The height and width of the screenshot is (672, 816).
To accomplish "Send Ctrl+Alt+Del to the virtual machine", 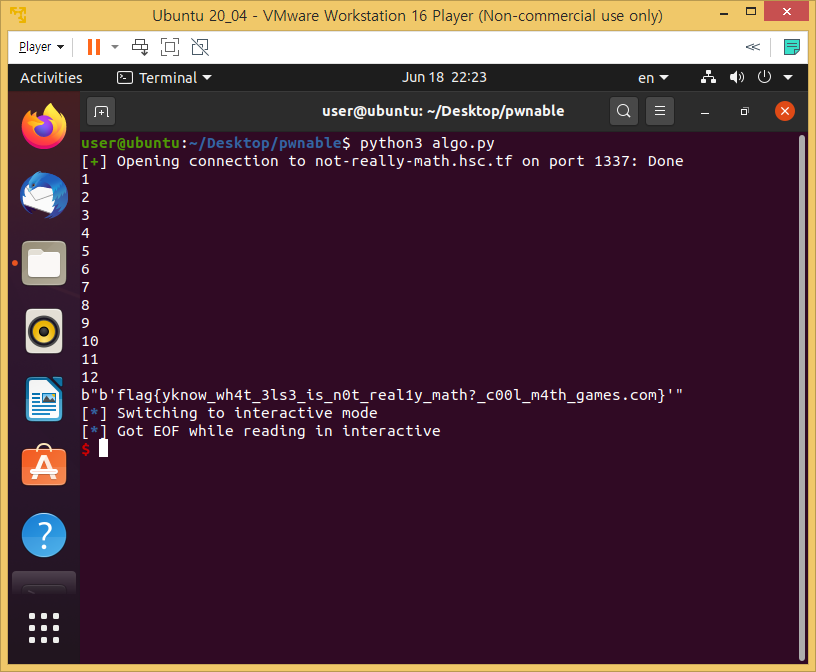I will [x=140, y=47].
